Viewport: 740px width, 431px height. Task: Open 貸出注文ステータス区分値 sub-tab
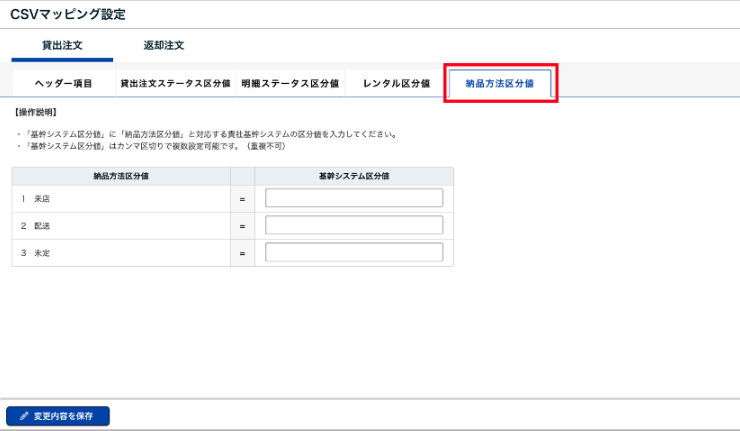point(175,83)
